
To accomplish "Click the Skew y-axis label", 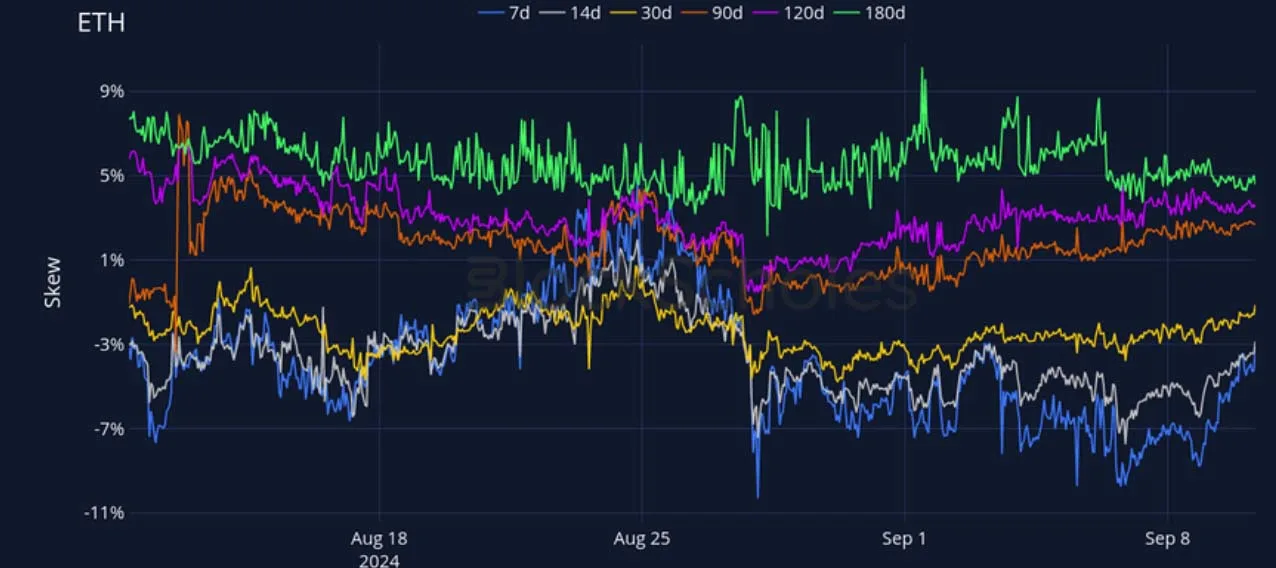I will click(54, 282).
